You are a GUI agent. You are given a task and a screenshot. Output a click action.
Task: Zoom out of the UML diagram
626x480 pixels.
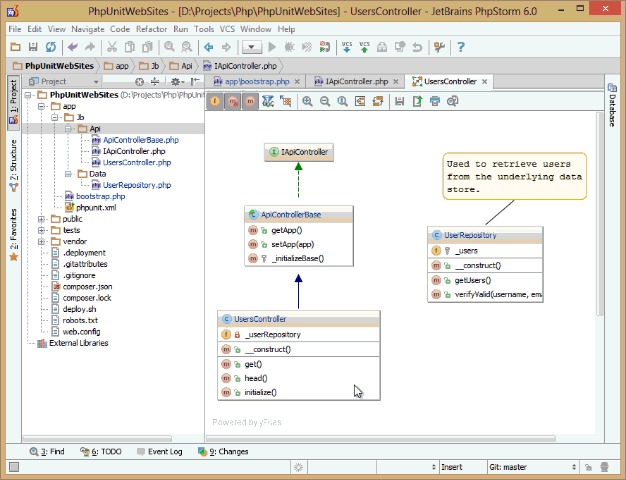tap(325, 101)
